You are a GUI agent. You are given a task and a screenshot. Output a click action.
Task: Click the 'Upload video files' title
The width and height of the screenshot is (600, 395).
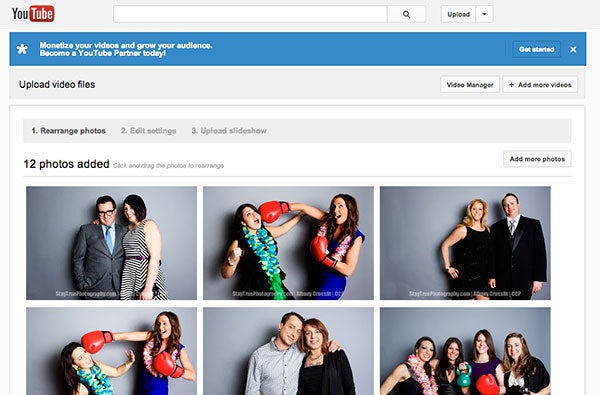point(57,85)
